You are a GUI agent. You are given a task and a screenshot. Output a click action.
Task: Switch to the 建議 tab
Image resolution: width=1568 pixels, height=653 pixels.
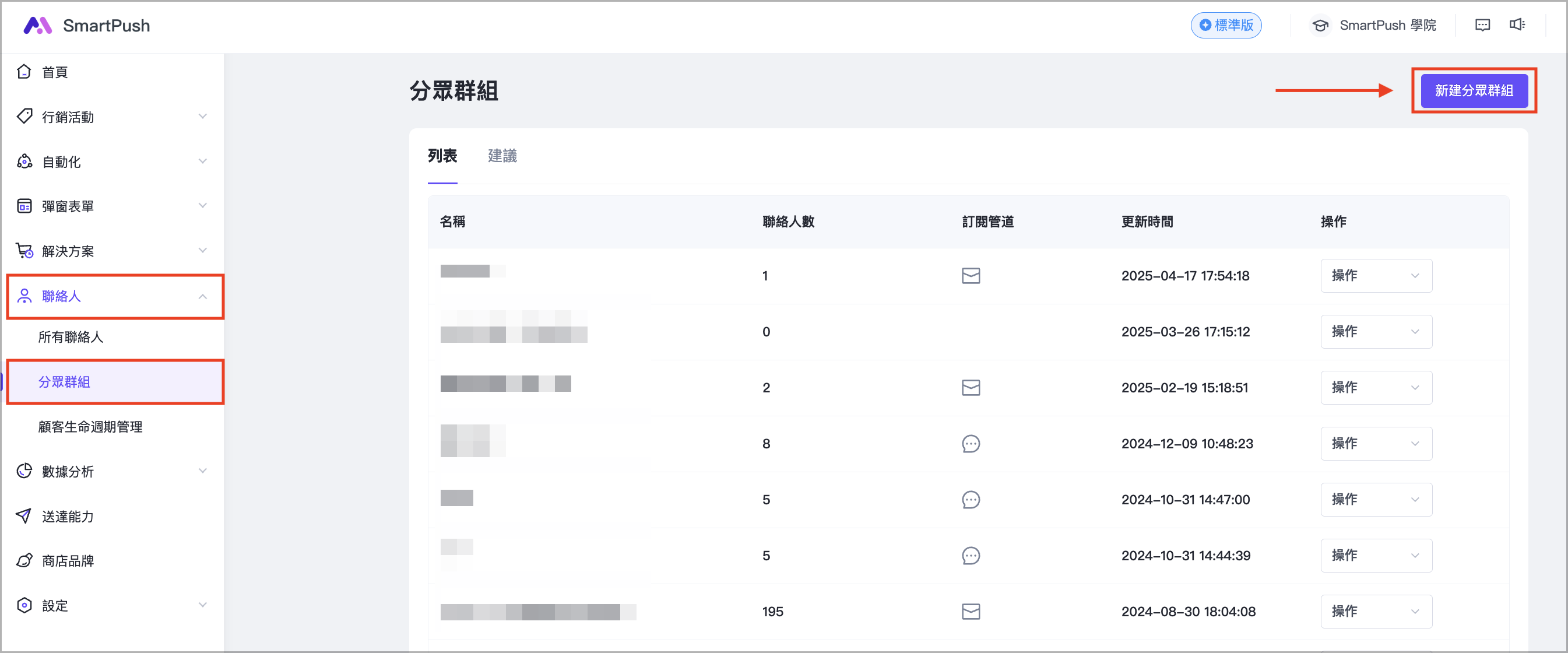tap(502, 156)
